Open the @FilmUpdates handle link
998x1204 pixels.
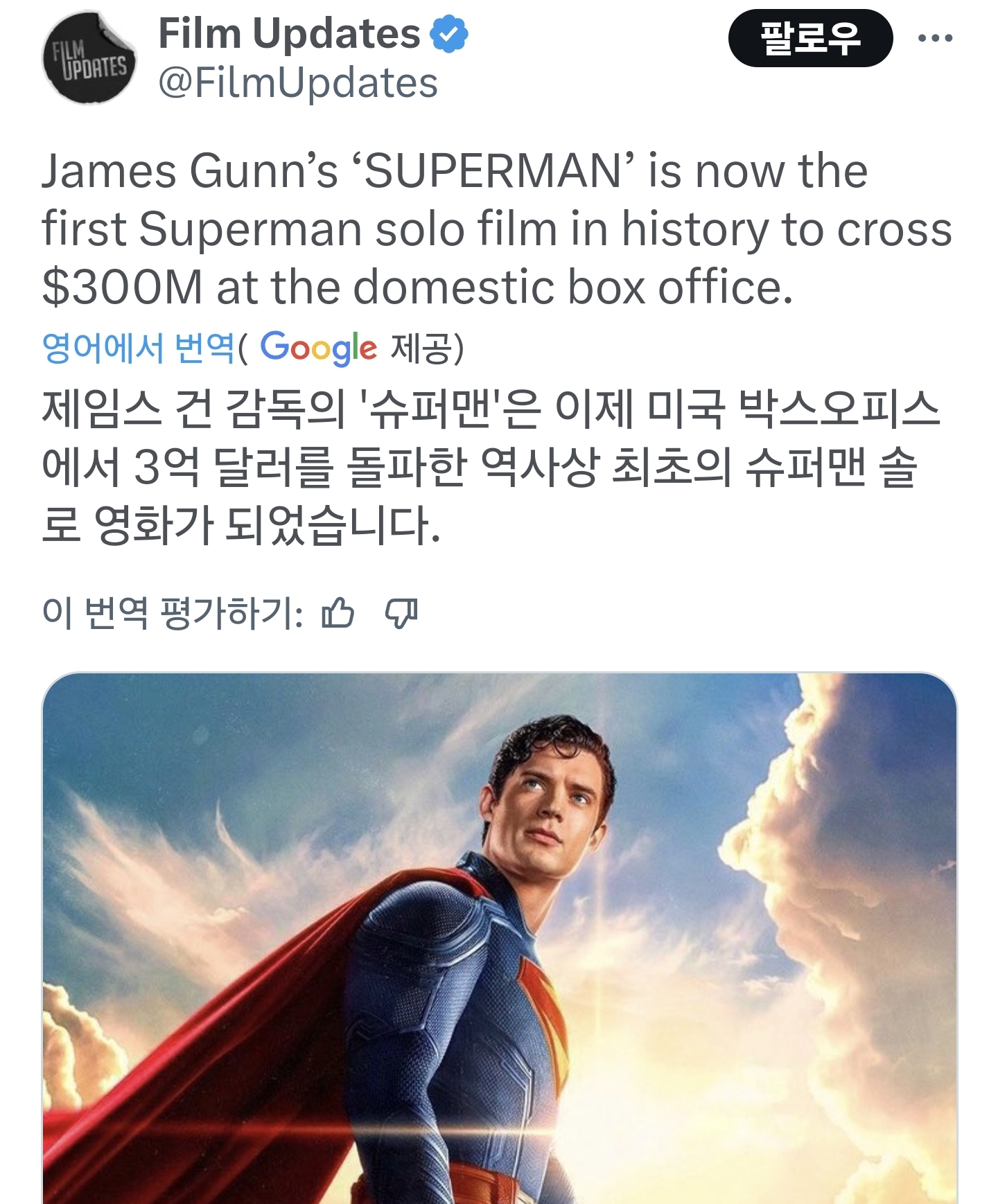[x=298, y=83]
